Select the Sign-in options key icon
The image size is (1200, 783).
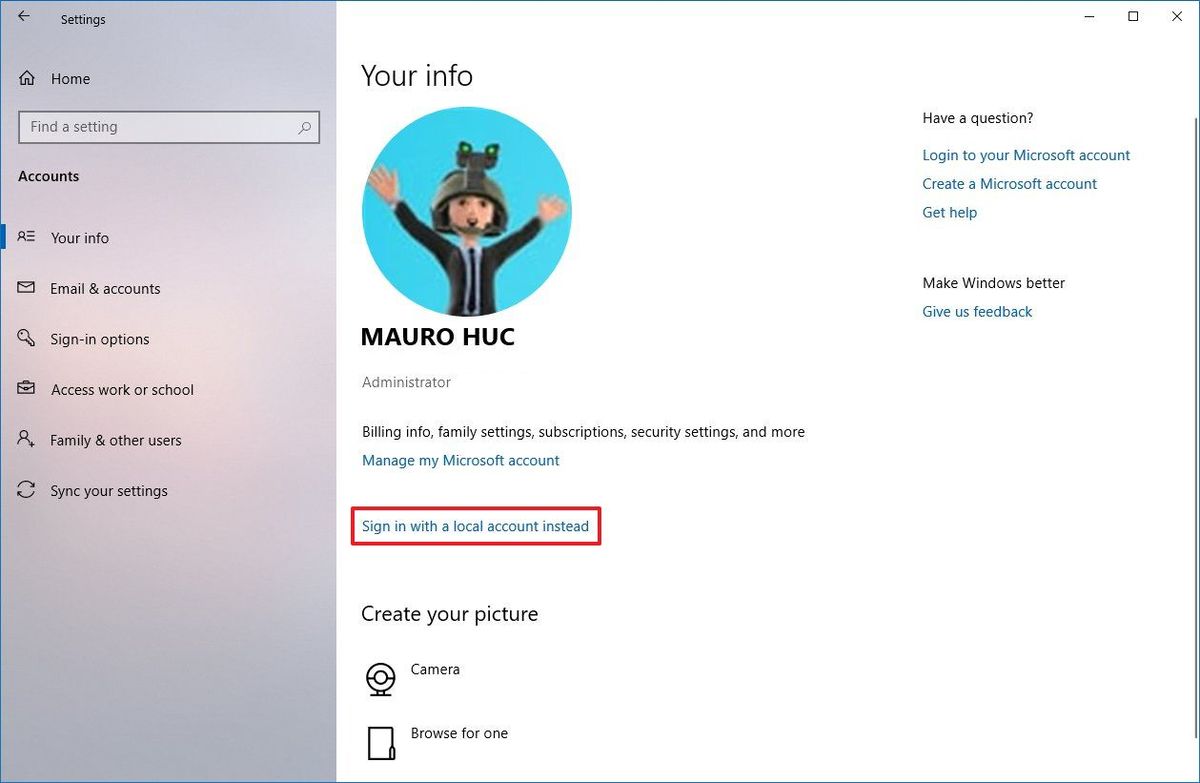click(25, 339)
